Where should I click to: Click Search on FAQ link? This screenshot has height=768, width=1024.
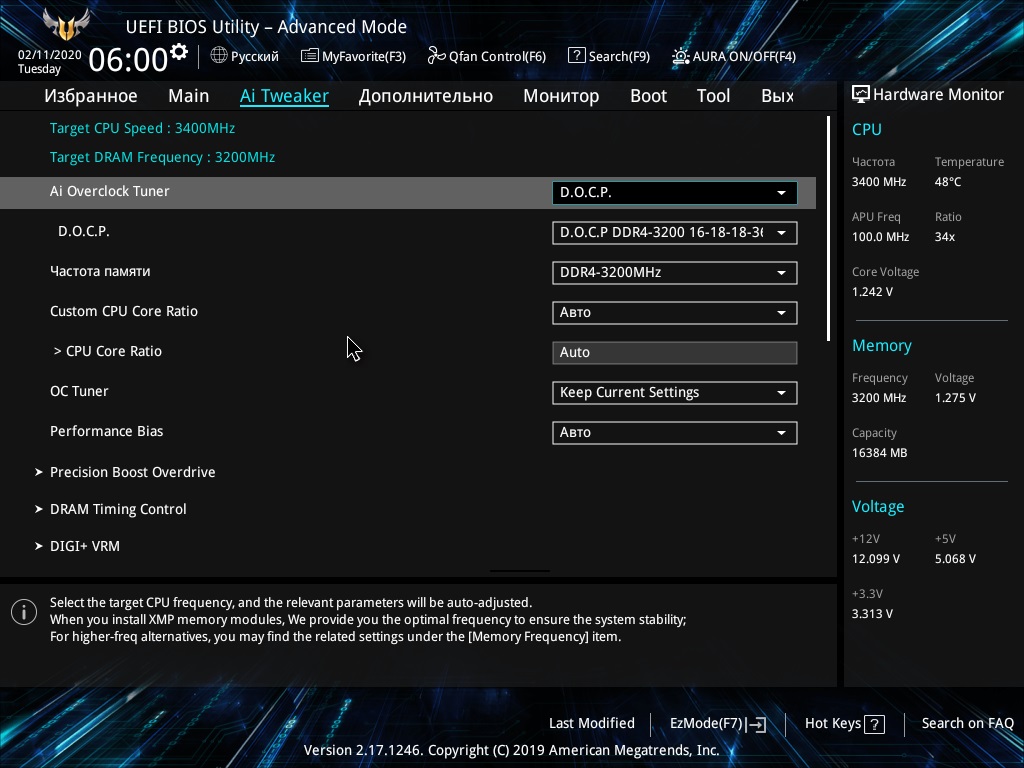[x=967, y=724]
